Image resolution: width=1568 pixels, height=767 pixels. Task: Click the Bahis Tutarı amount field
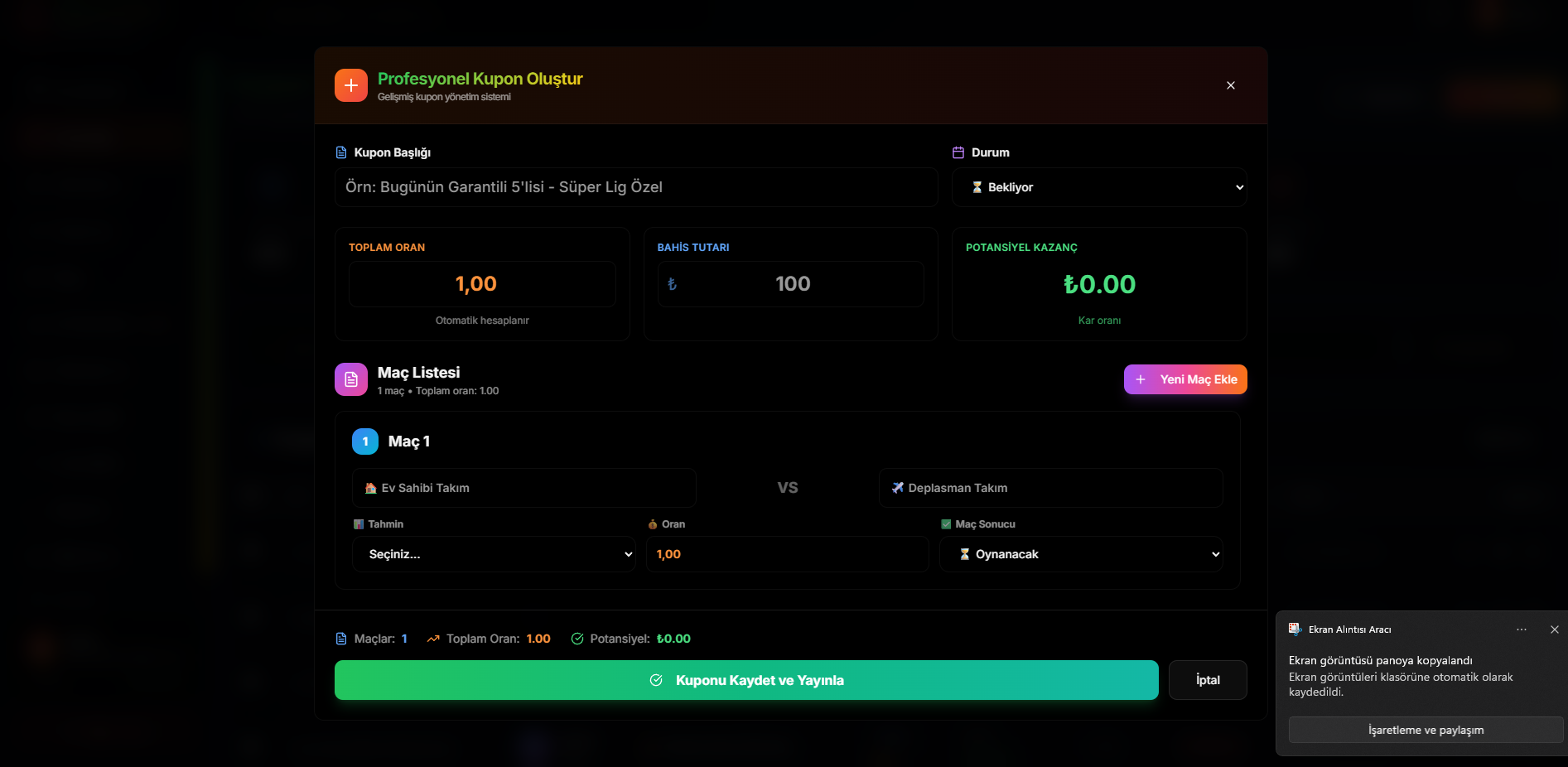click(791, 284)
